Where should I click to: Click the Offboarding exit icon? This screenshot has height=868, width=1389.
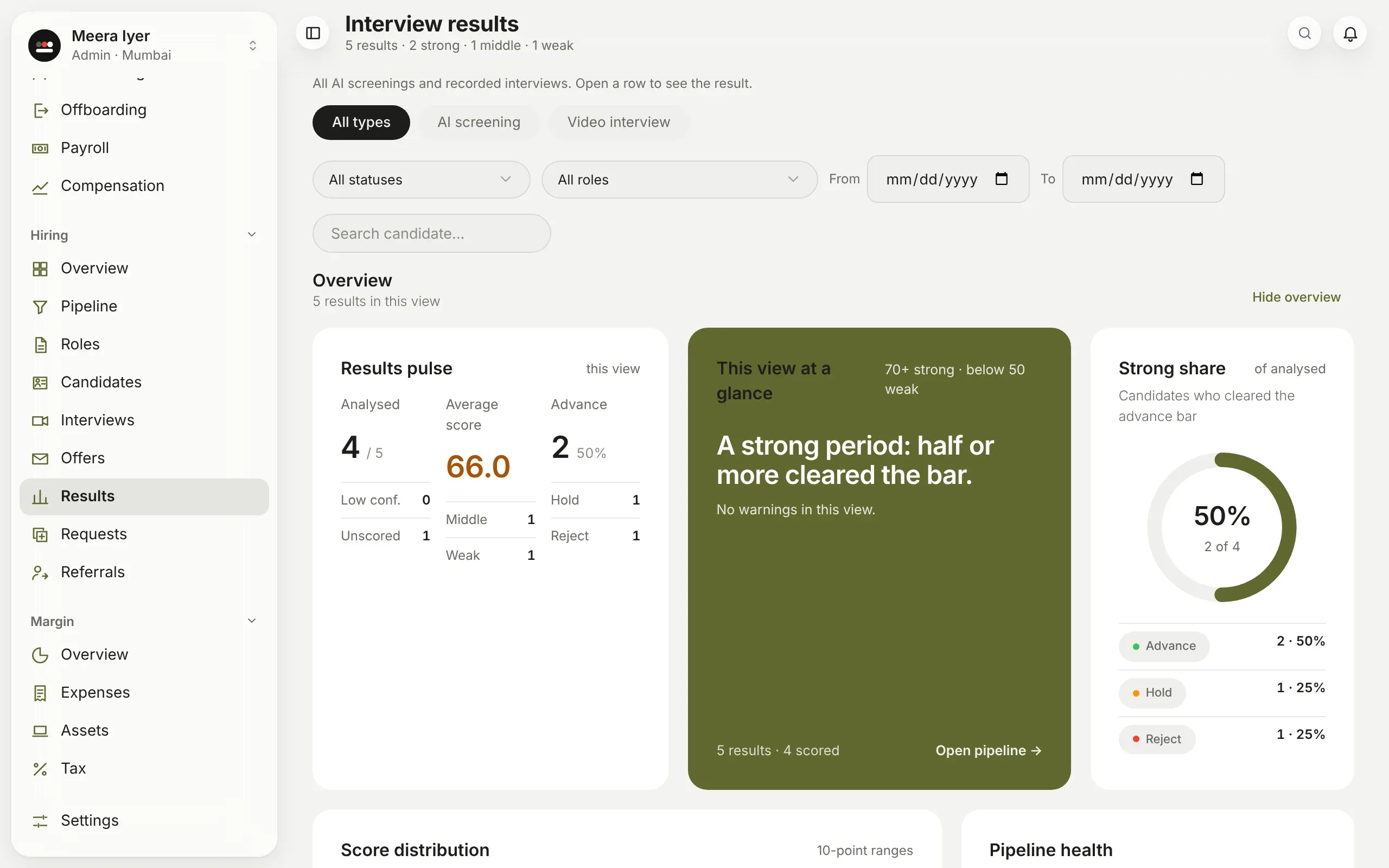click(x=40, y=110)
